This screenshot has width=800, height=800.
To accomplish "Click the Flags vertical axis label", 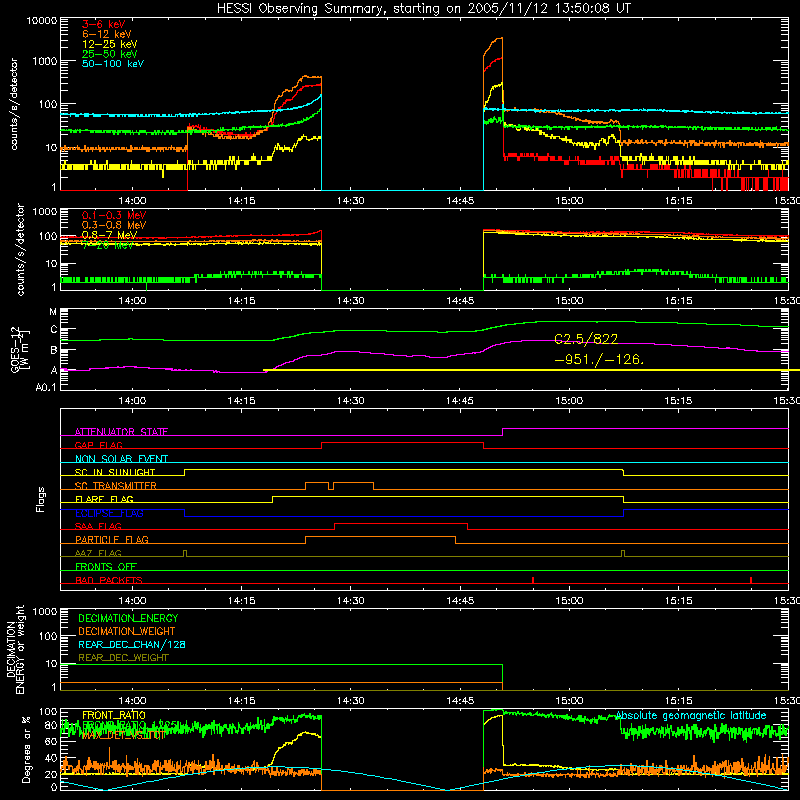I will [x=41, y=499].
